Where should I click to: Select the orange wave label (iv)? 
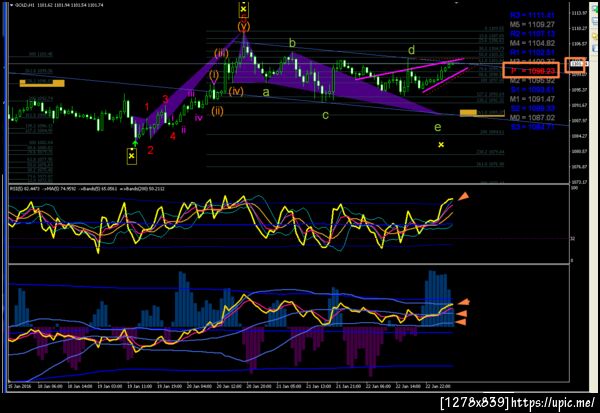click(x=236, y=91)
